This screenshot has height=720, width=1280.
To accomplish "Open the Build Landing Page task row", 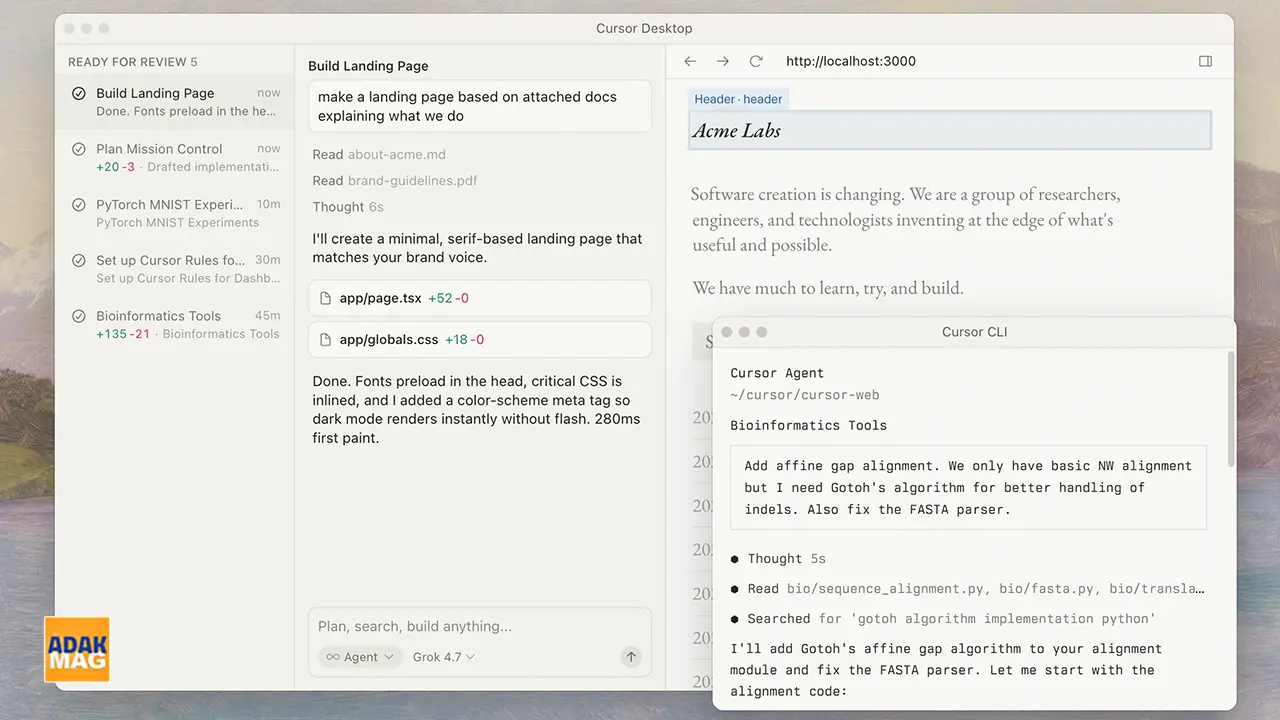I will (x=174, y=102).
